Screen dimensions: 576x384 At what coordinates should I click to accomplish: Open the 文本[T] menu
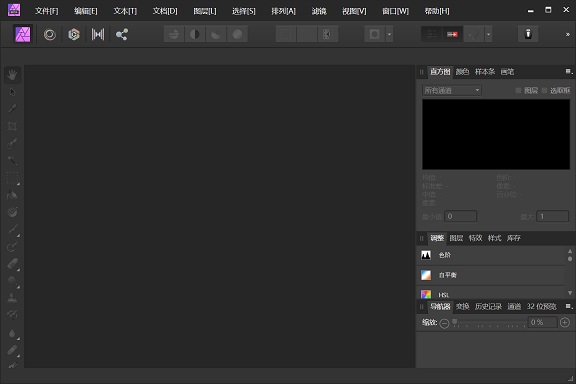pos(125,11)
